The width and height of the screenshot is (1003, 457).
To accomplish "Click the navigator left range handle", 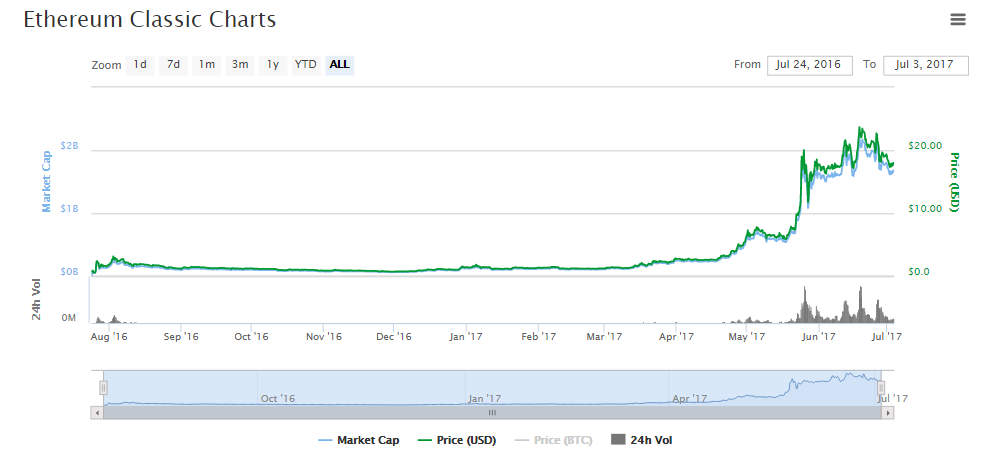I will tap(104, 387).
